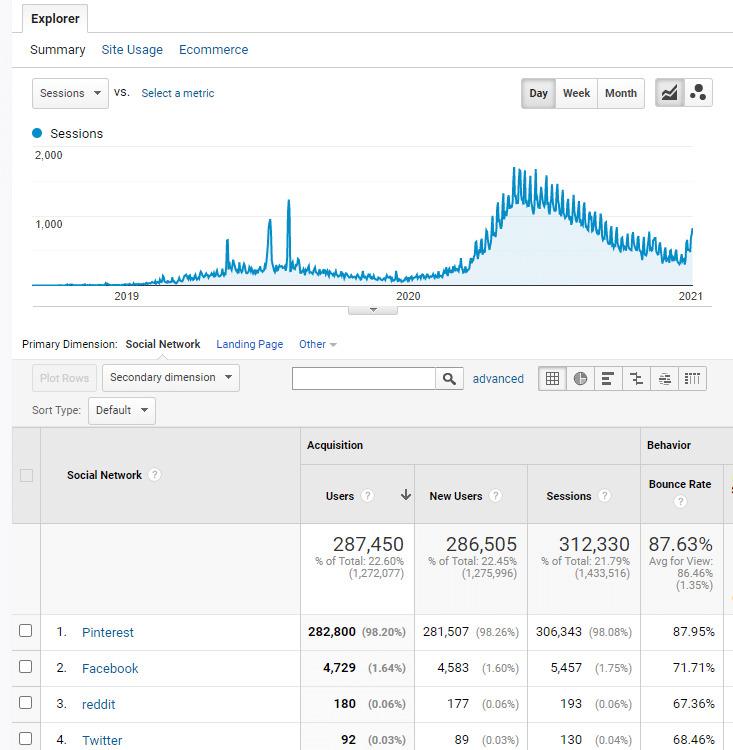Open the Sort Type Default dropdown
Screen dimensions: 733x750
122,410
